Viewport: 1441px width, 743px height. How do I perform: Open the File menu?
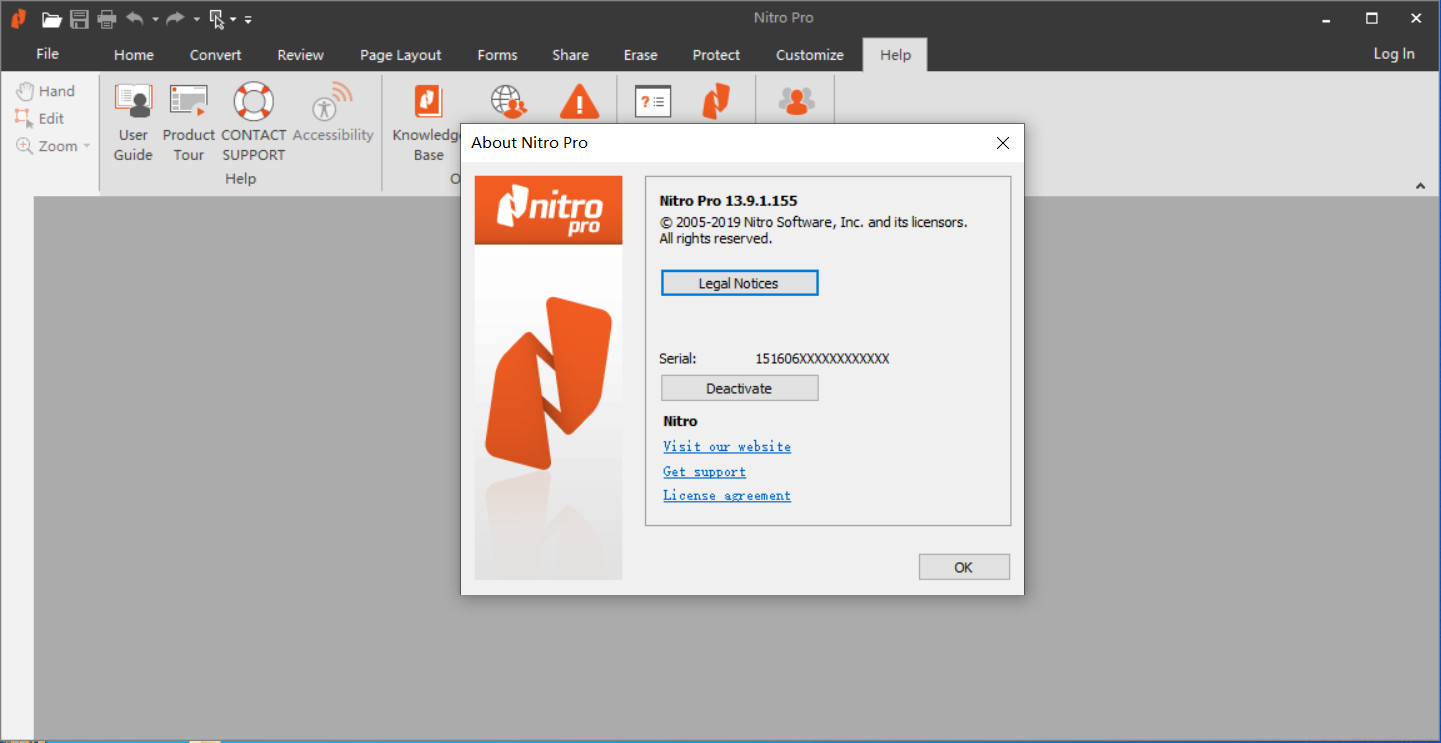pos(47,54)
